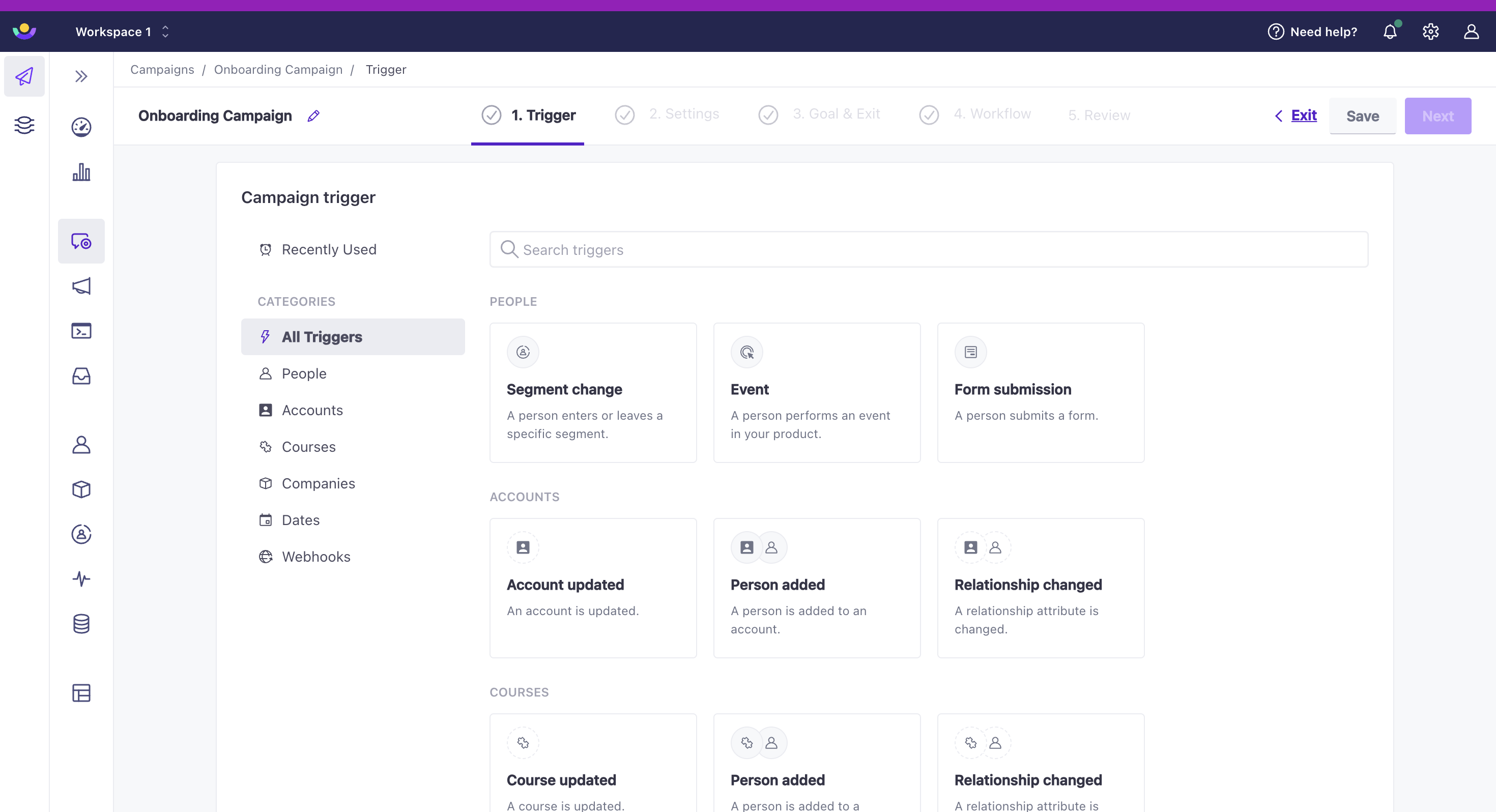Open the Data Pipelines layers icon
Viewport: 1496px width, 812px height.
[24, 125]
